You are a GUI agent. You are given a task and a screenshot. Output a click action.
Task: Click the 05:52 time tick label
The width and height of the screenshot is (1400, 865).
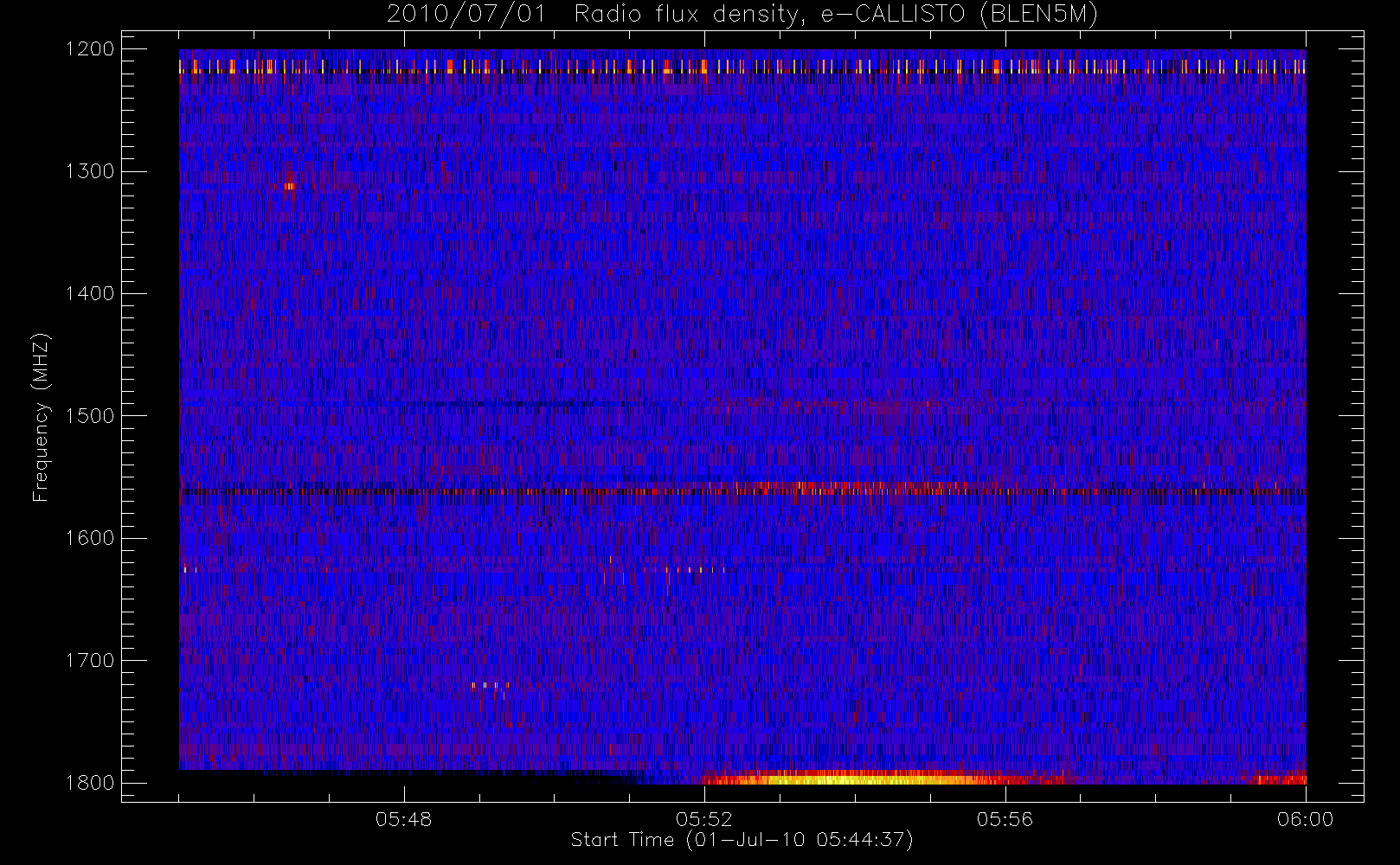point(704,819)
